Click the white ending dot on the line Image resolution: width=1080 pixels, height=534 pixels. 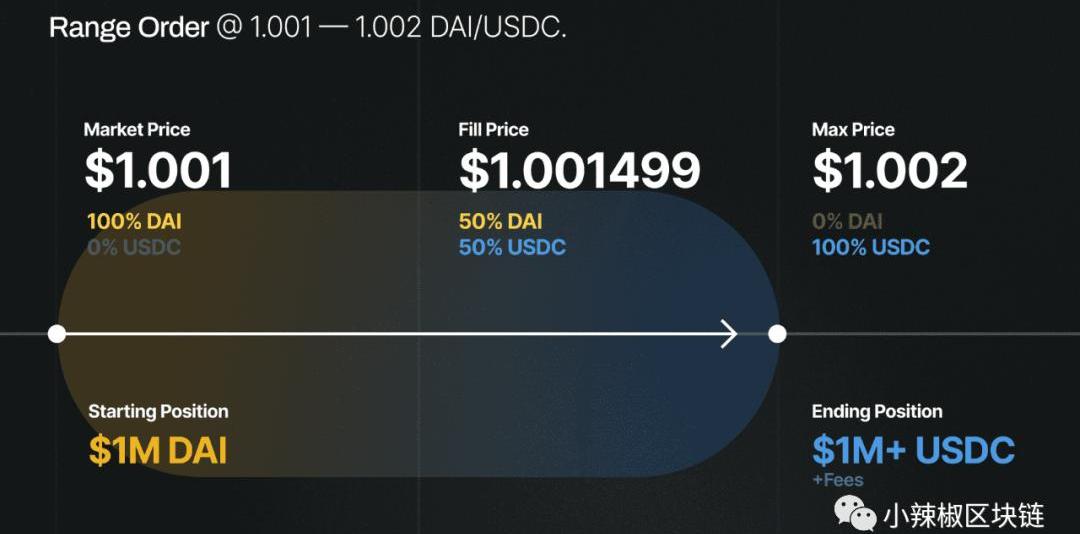tap(777, 334)
